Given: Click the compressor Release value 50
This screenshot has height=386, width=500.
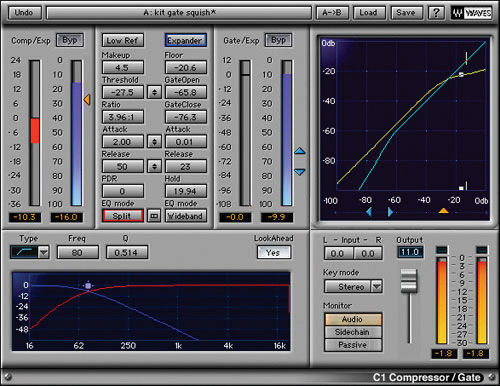Looking at the screenshot, I should tap(123, 166).
